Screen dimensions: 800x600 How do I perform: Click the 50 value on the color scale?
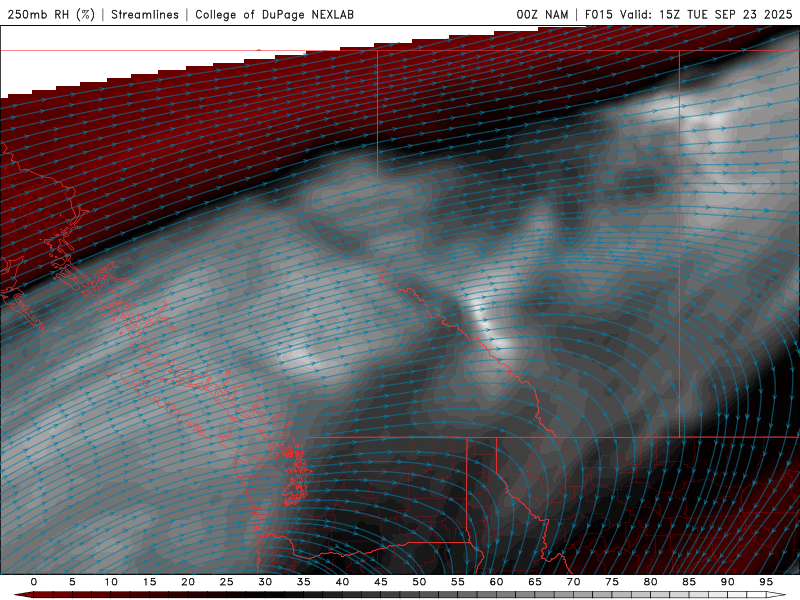tap(419, 582)
